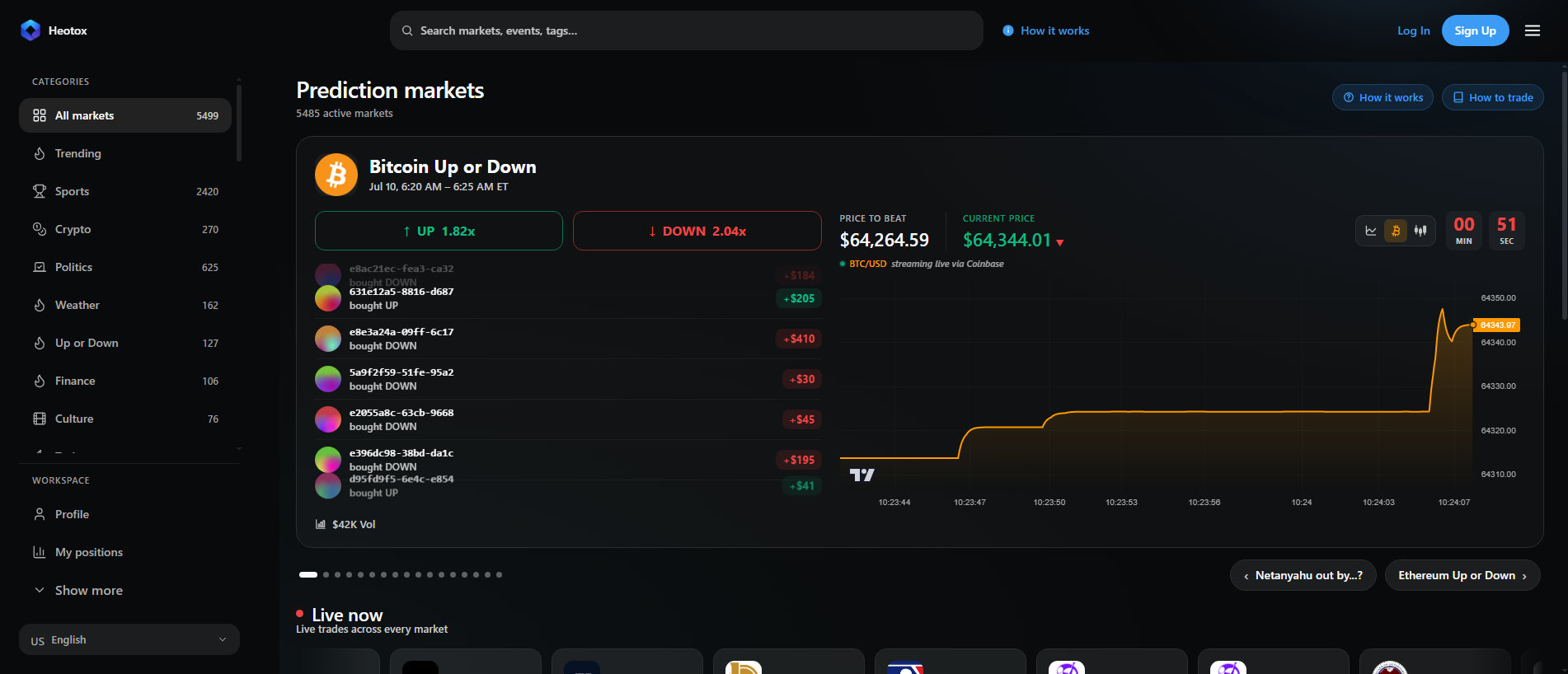Screen dimensions: 1568x674
Task: Open the English language dropdown
Action: click(129, 639)
